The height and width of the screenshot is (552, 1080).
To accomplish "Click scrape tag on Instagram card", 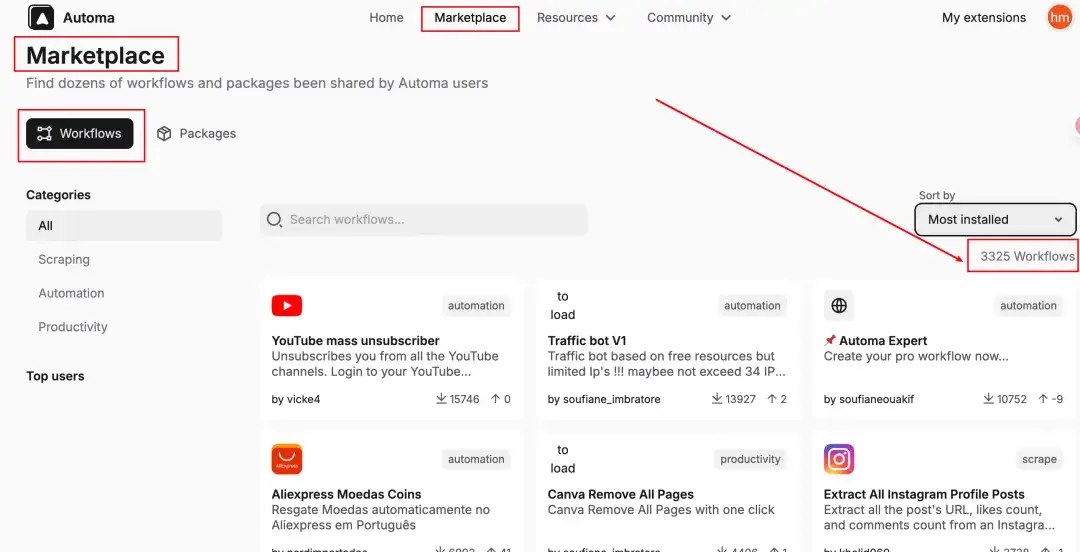I will point(1039,459).
